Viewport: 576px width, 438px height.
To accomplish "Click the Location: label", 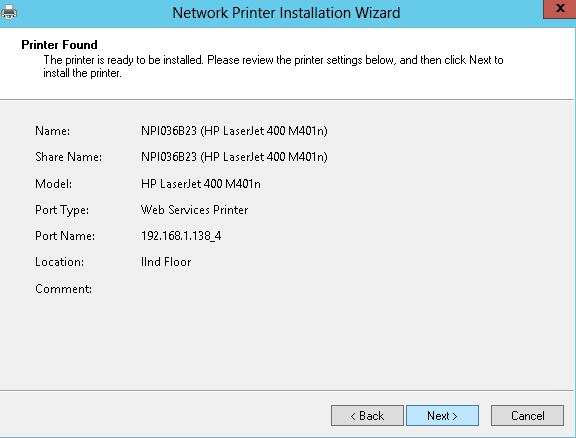I will 60,262.
